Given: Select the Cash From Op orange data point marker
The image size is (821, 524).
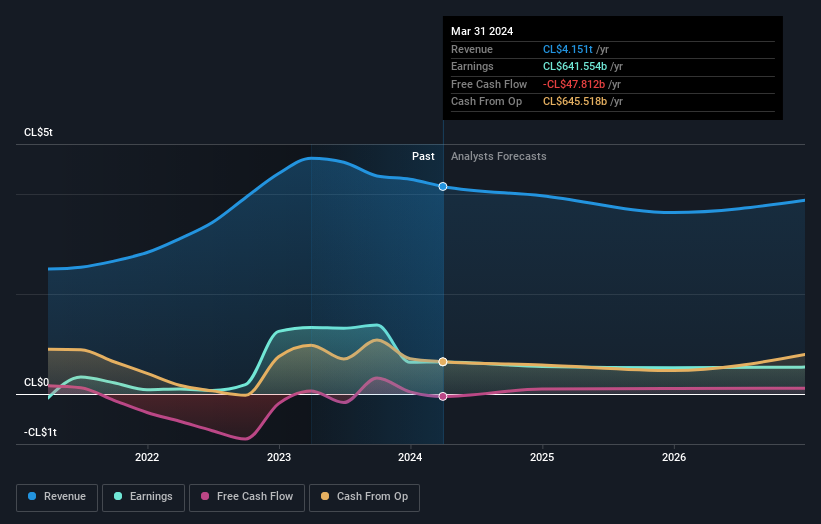Looking at the screenshot, I should tap(443, 362).
